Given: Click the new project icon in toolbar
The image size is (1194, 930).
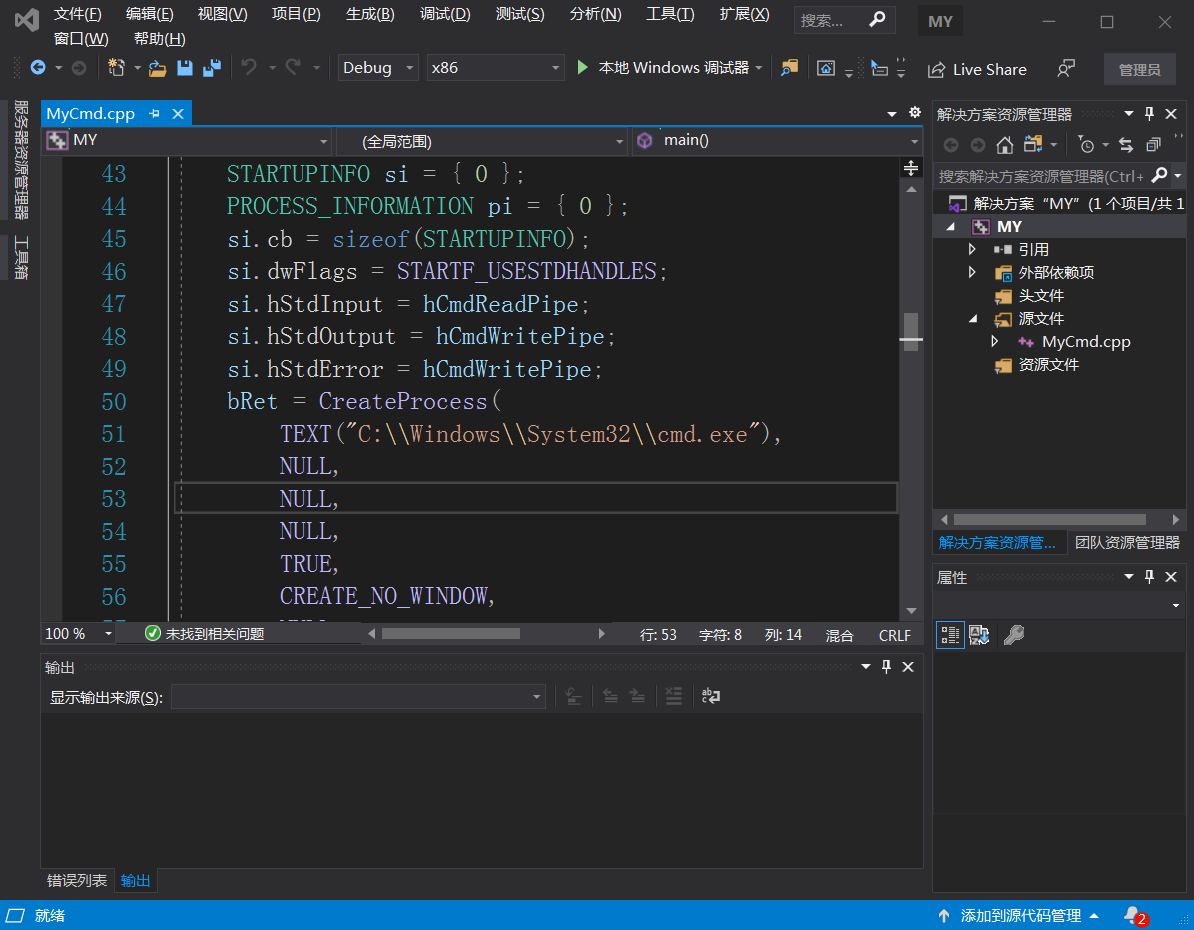Looking at the screenshot, I should (x=117, y=68).
